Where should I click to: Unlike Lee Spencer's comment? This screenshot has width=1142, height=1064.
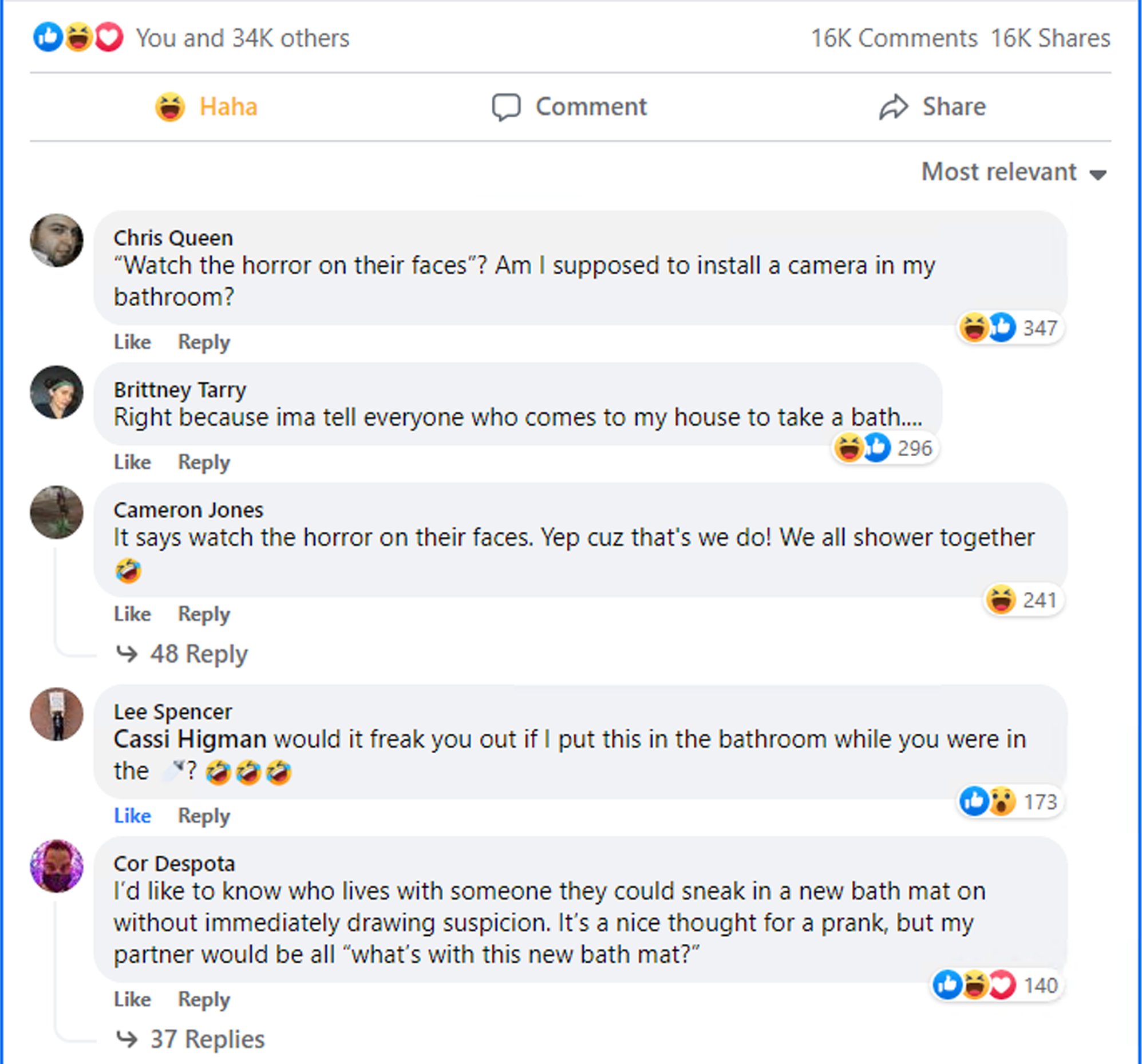[132, 816]
